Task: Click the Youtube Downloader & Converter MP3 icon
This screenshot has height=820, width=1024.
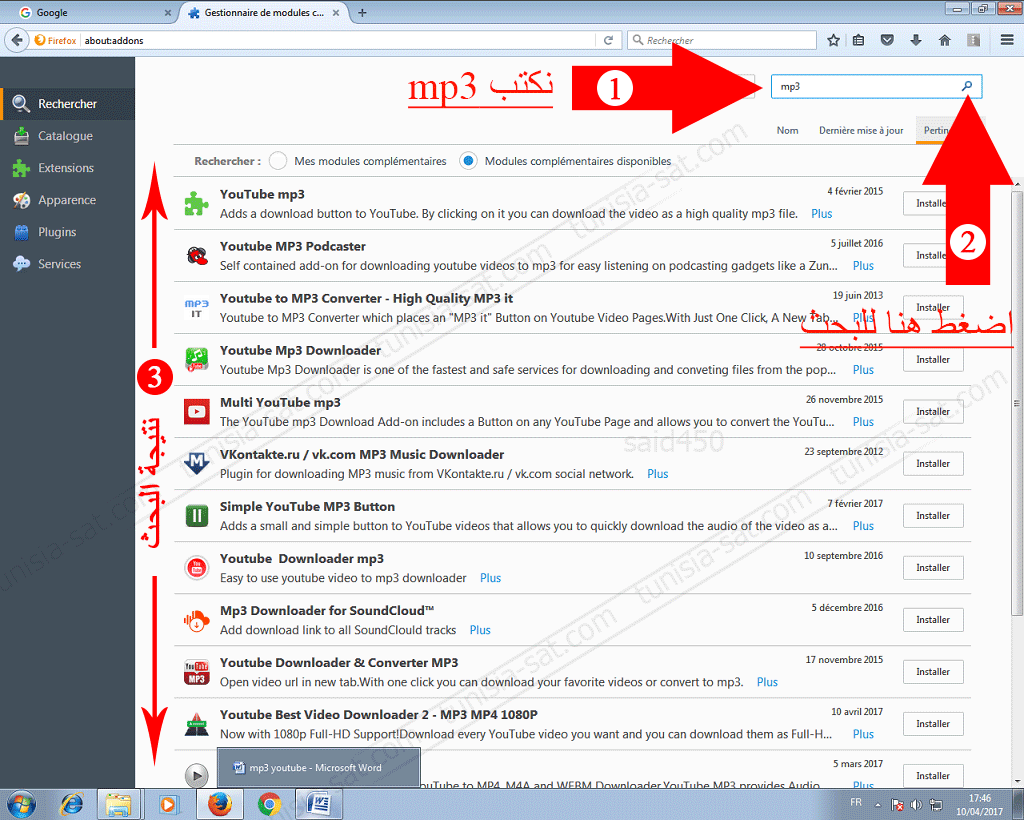Action: [197, 672]
